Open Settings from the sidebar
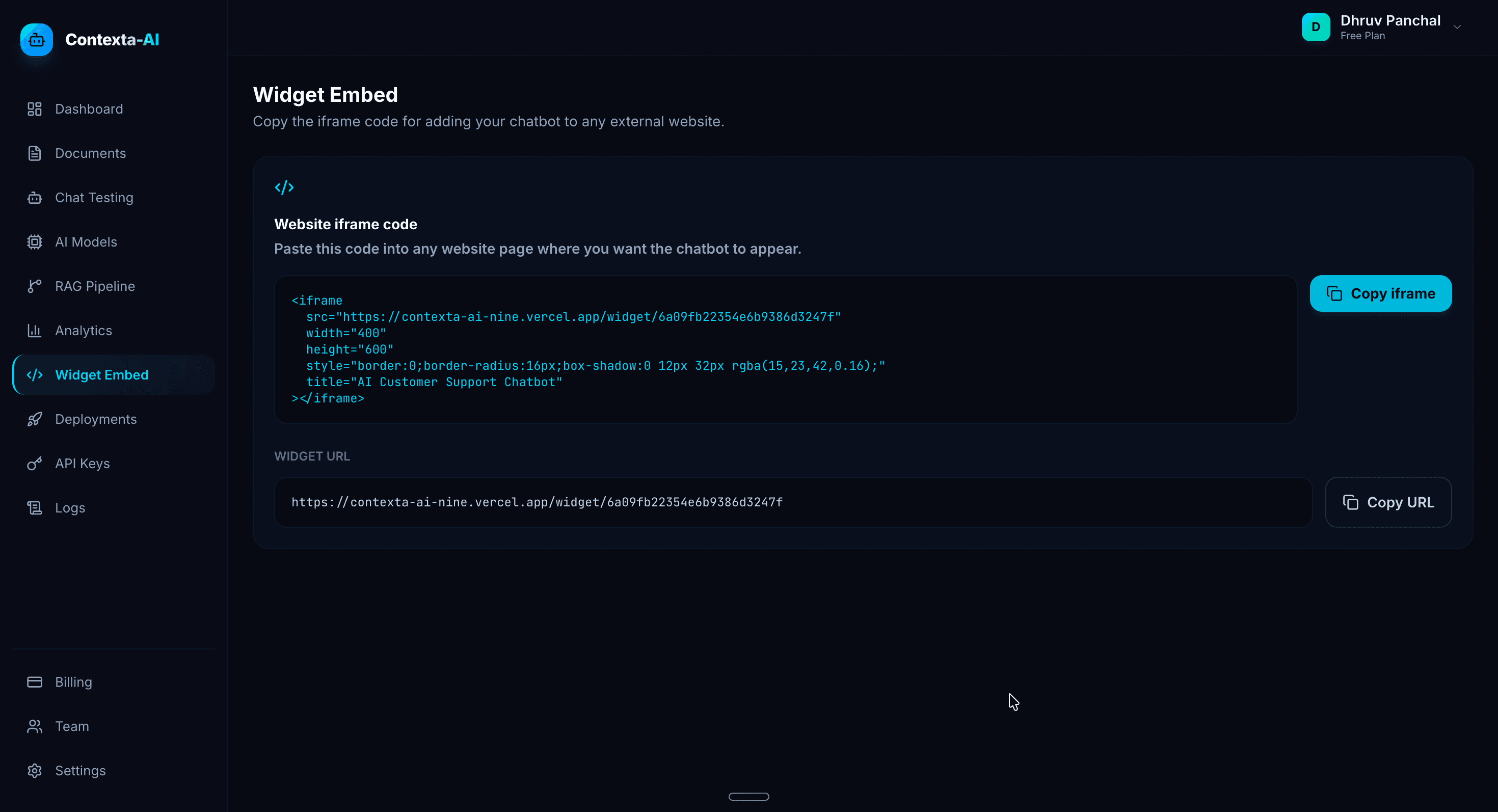Image resolution: width=1498 pixels, height=812 pixels. point(114,771)
